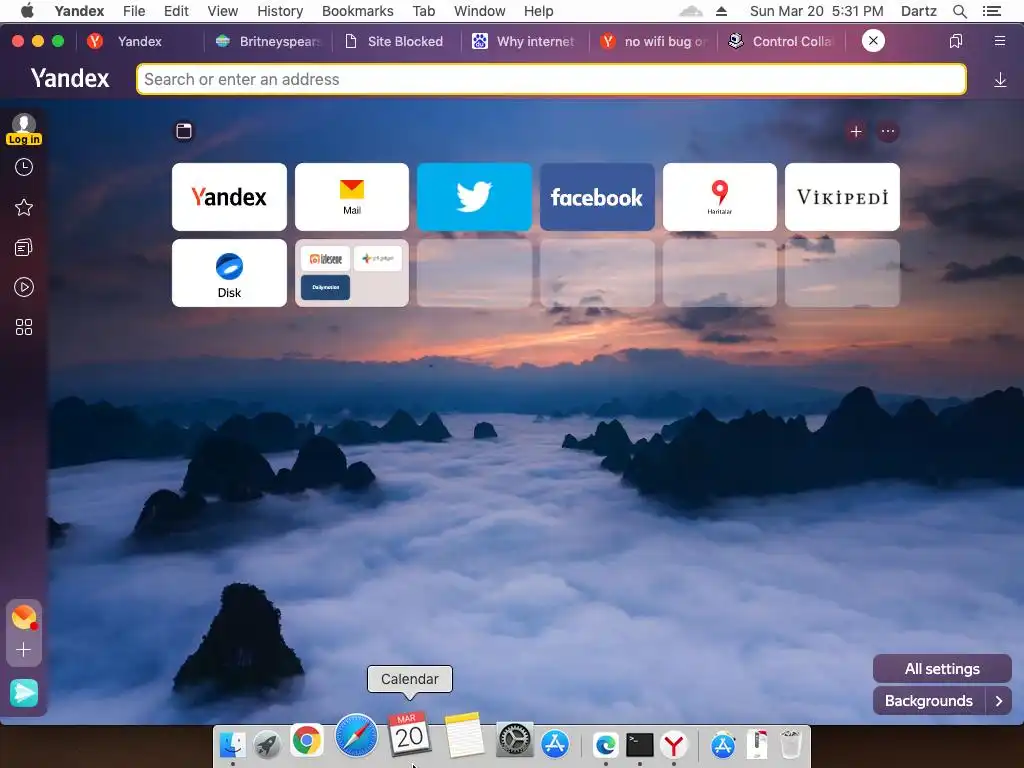The height and width of the screenshot is (768, 1024).
Task: Open the Help menu
Action: tap(539, 11)
